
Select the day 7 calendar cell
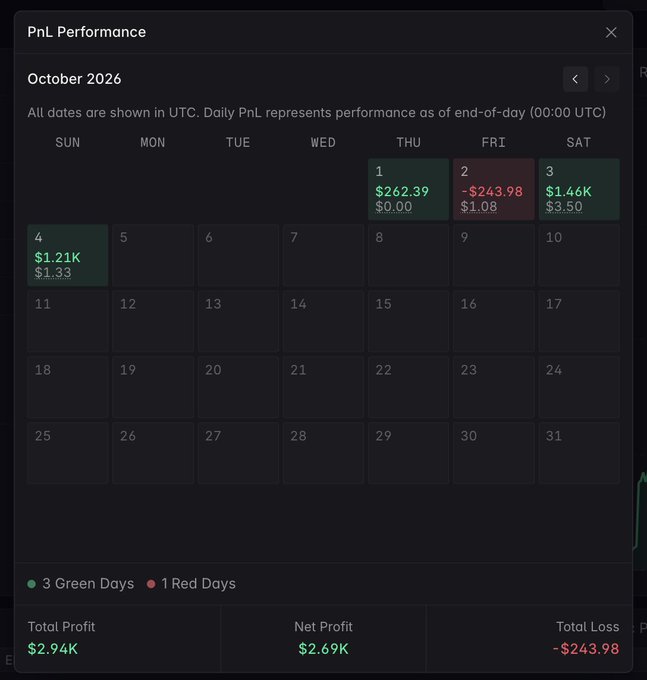coord(323,255)
